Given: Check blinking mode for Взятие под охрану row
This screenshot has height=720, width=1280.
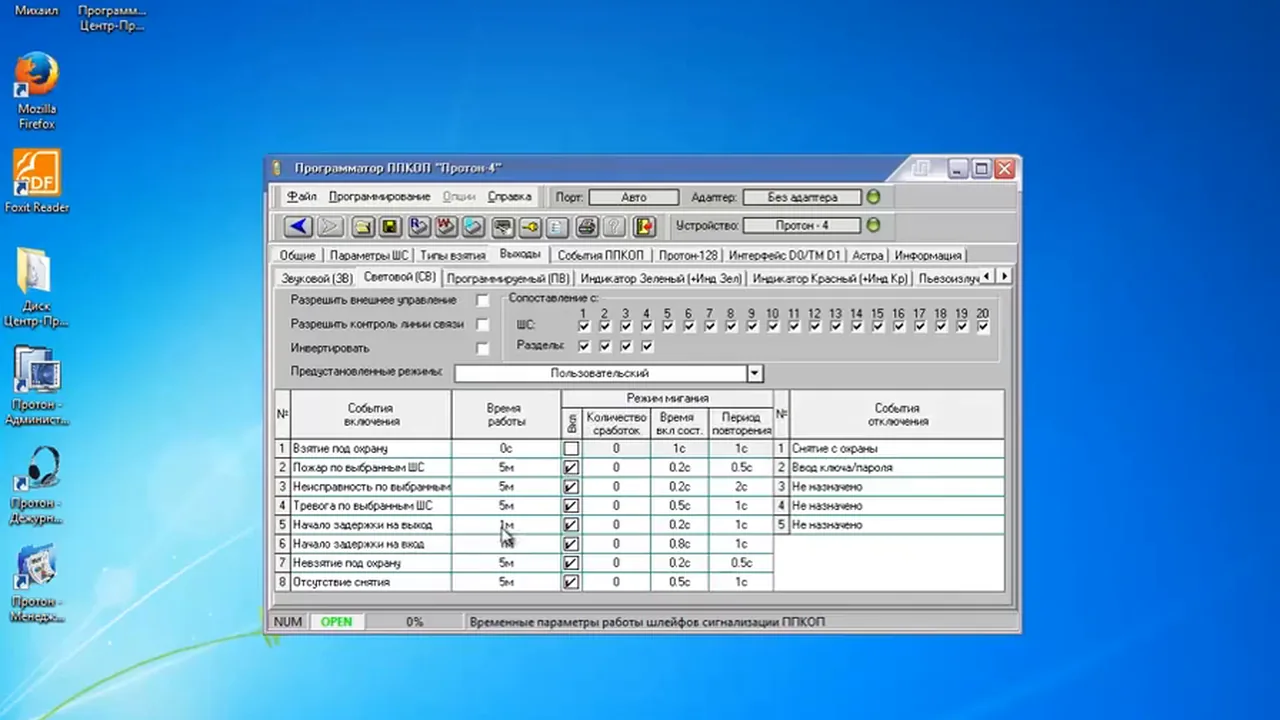Looking at the screenshot, I should tap(571, 449).
